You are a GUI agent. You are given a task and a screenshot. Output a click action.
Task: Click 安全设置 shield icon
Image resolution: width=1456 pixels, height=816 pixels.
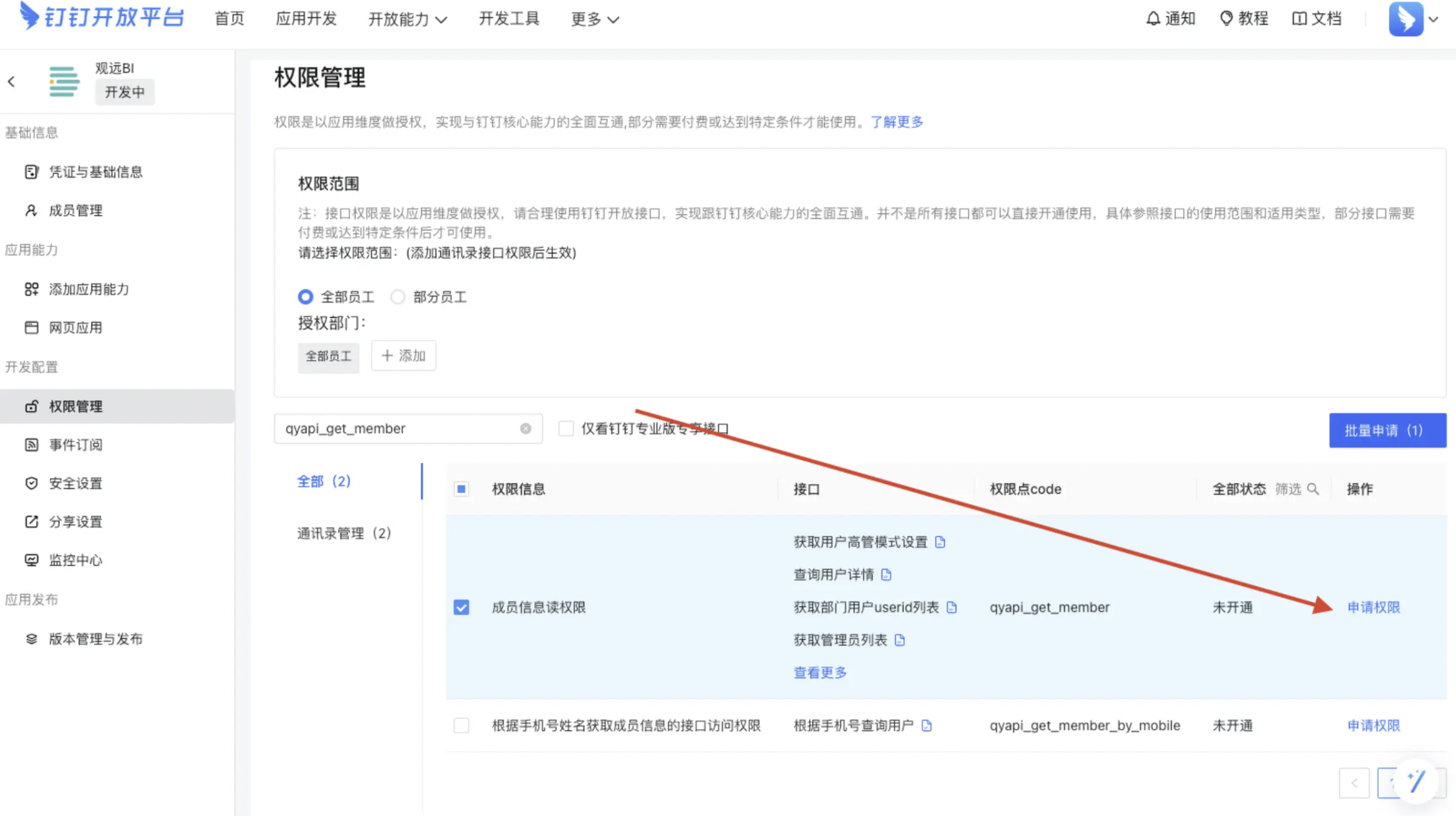point(32,483)
